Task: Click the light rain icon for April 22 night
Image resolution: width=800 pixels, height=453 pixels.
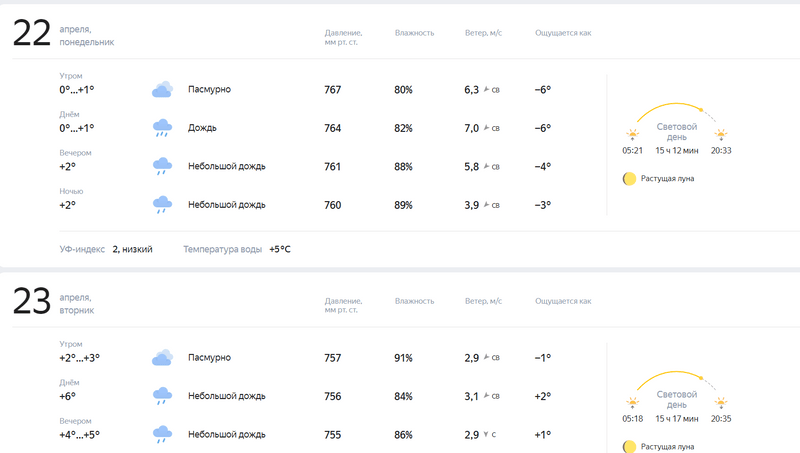Action: tap(162, 205)
